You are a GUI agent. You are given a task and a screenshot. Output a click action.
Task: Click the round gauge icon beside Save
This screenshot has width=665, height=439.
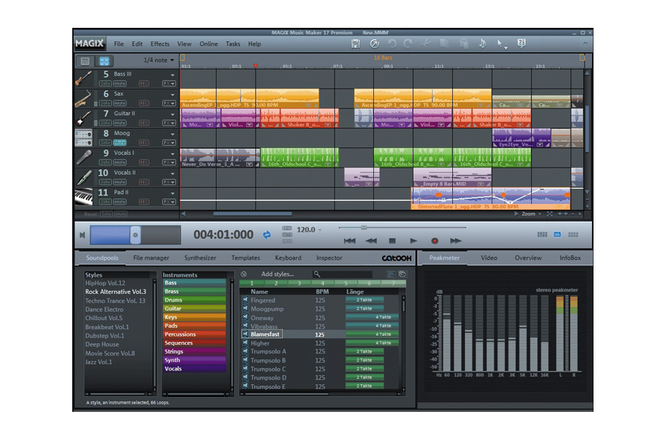point(374,43)
